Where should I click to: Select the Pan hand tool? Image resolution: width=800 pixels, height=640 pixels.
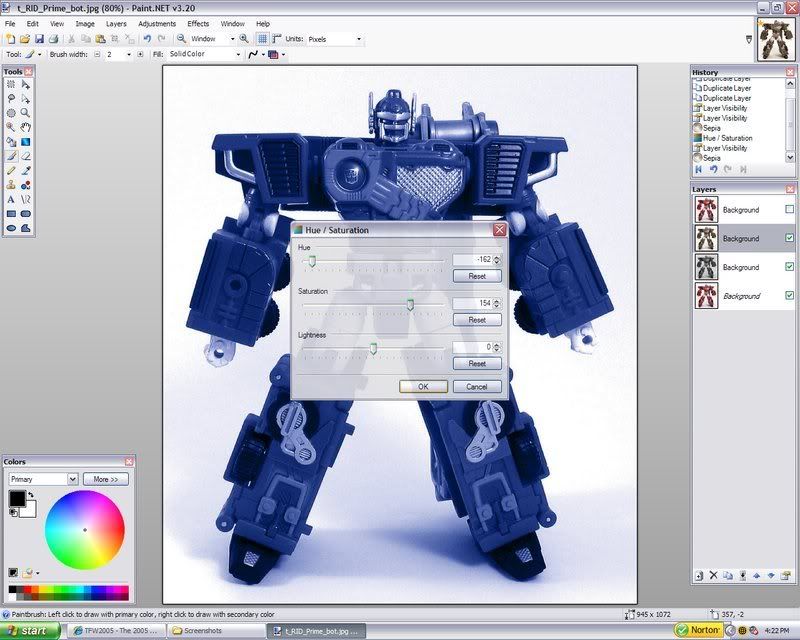pos(26,128)
